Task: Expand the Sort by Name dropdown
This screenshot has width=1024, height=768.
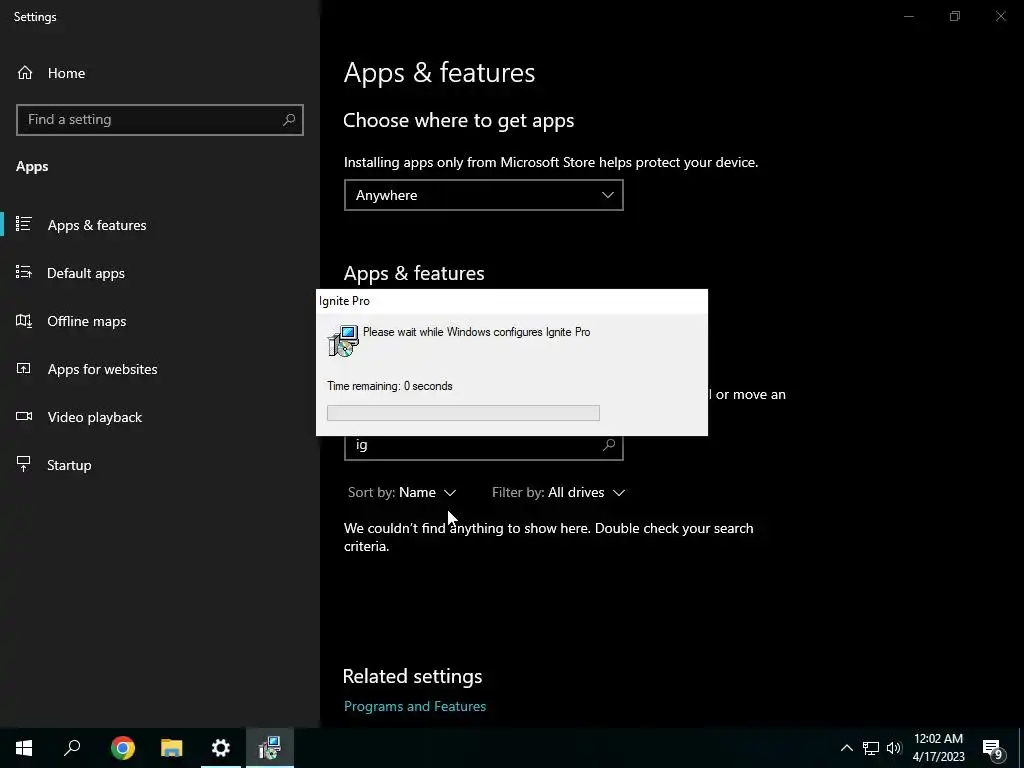Action: (x=402, y=492)
